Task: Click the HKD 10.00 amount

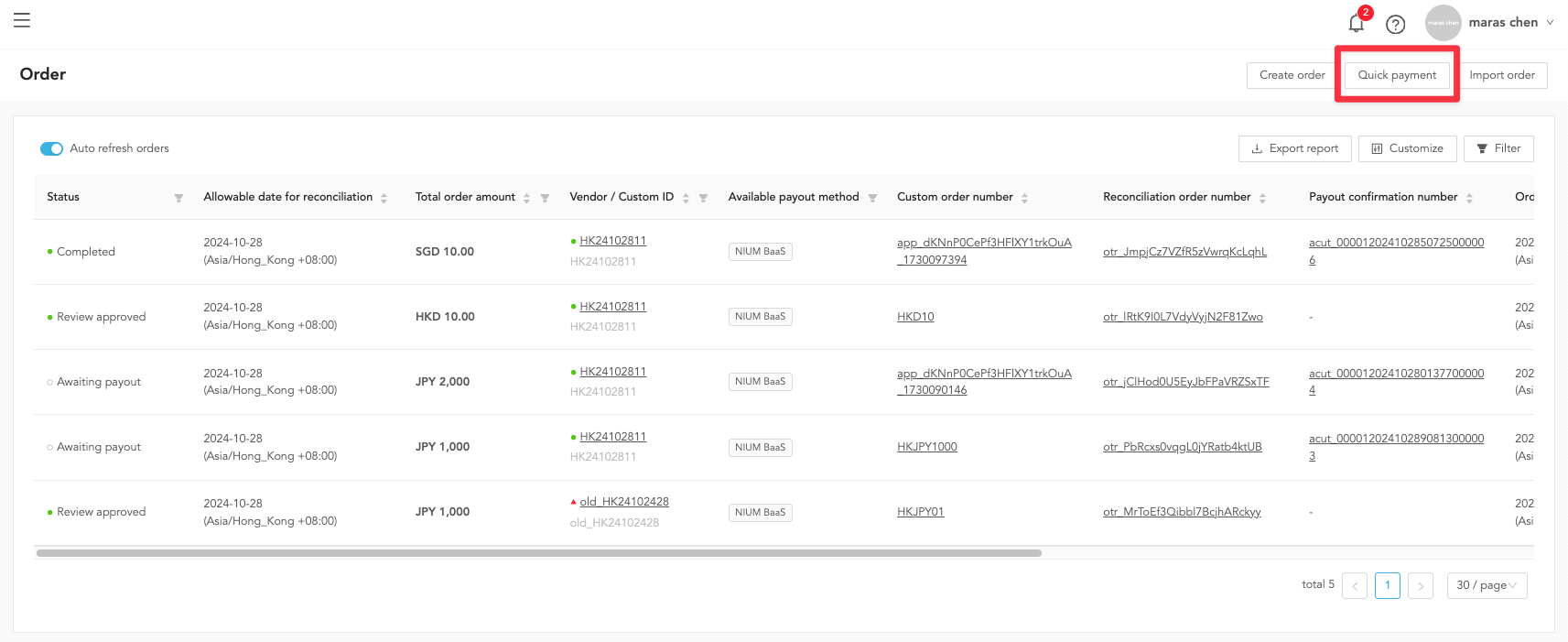Action: pos(445,317)
